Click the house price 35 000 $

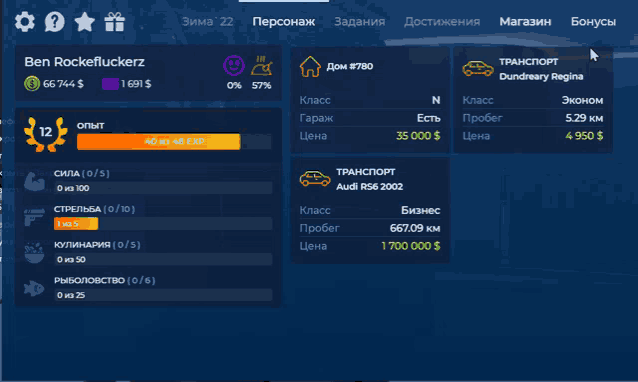click(418, 135)
